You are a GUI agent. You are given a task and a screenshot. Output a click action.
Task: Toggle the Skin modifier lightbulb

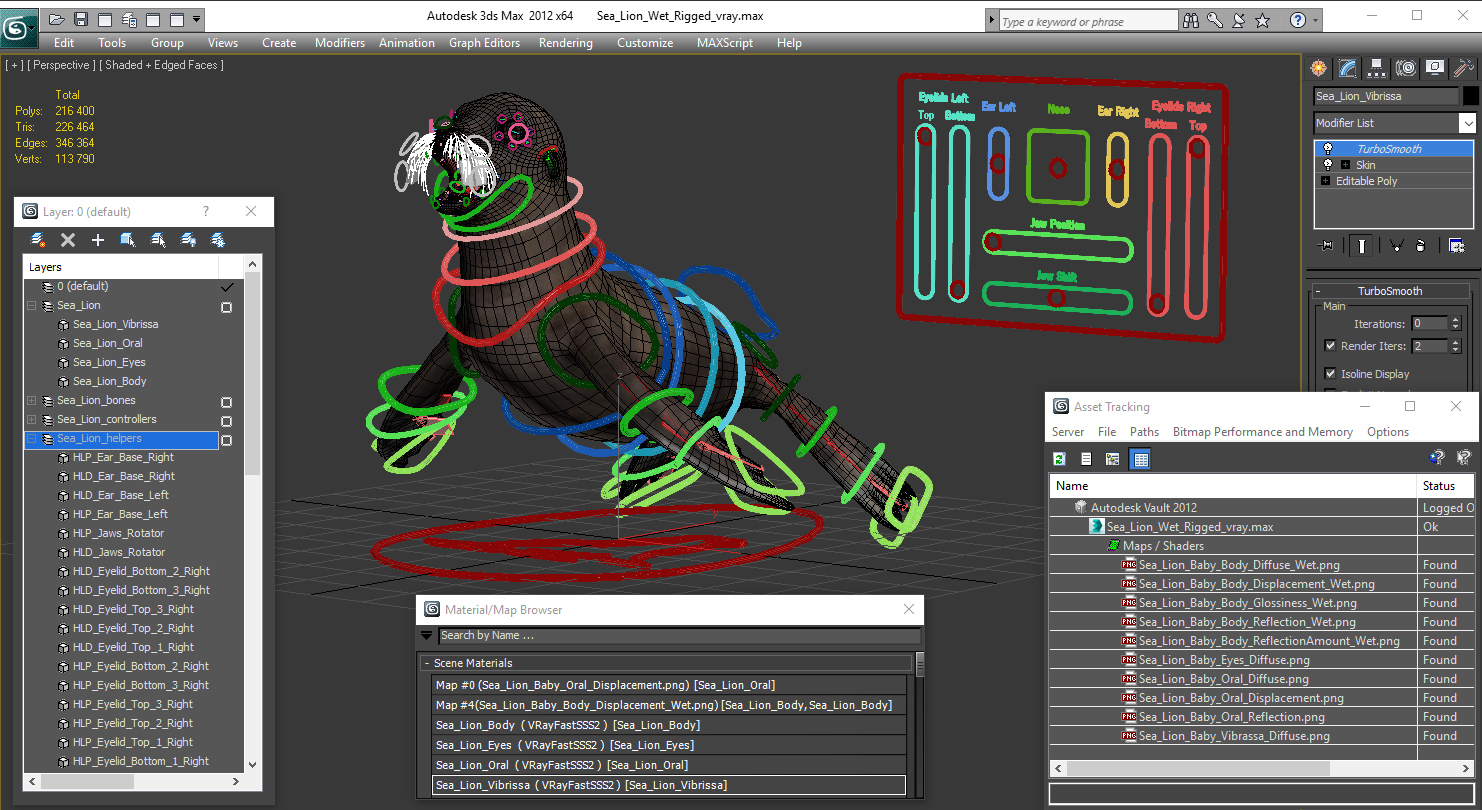(1328, 165)
